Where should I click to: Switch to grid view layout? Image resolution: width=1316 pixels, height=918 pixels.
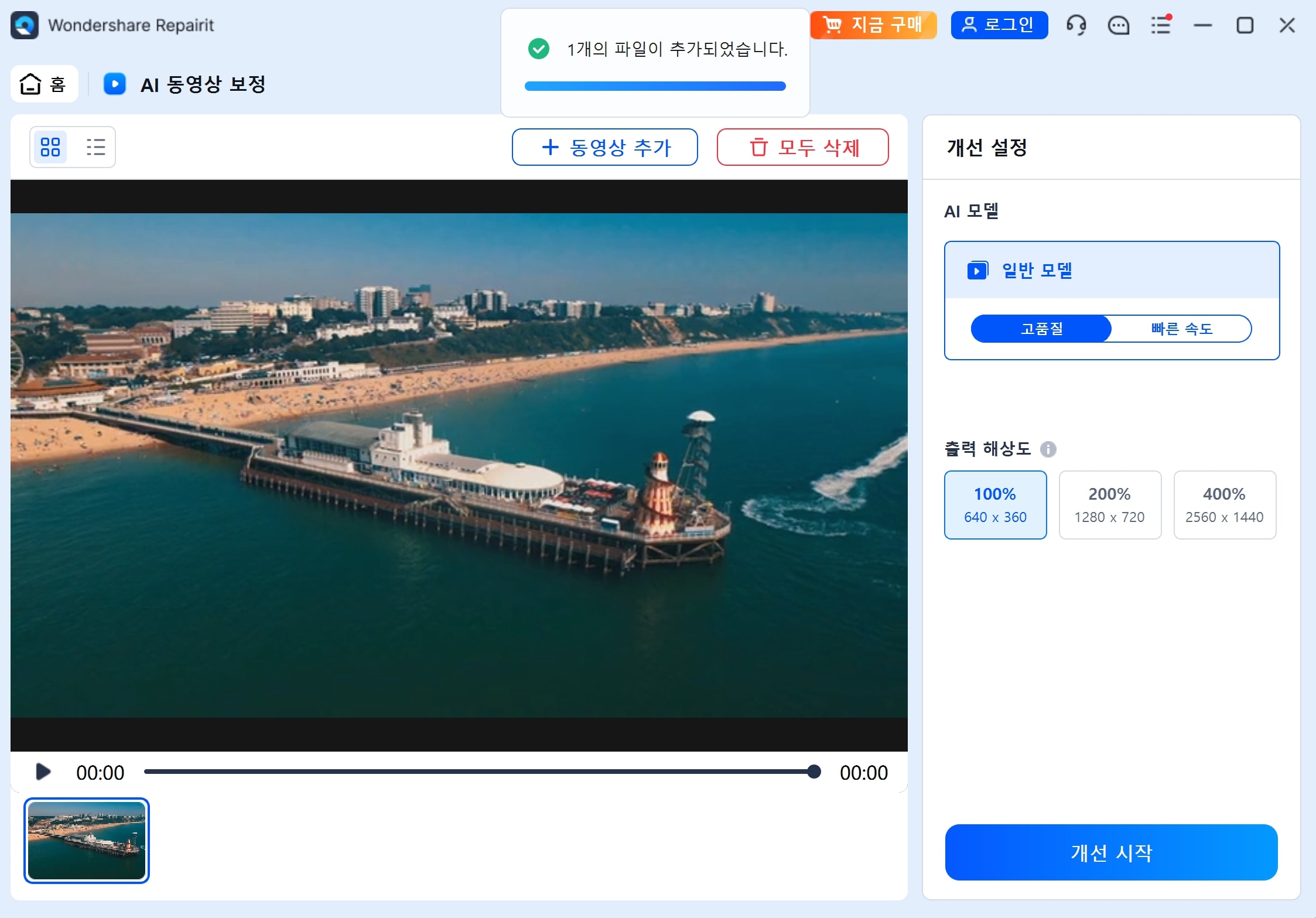point(50,147)
